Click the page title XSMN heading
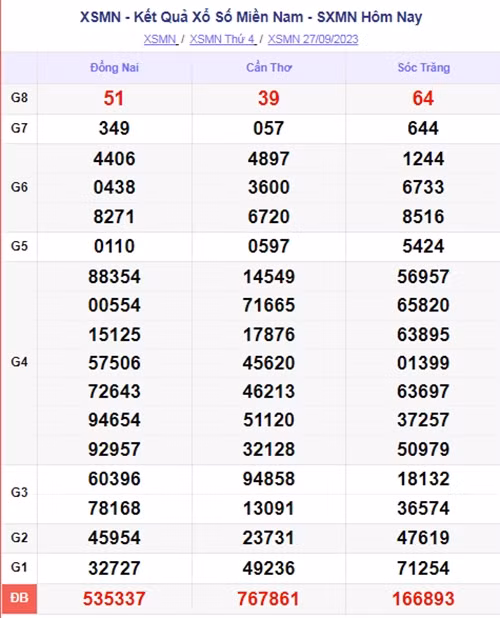 tap(251, 17)
